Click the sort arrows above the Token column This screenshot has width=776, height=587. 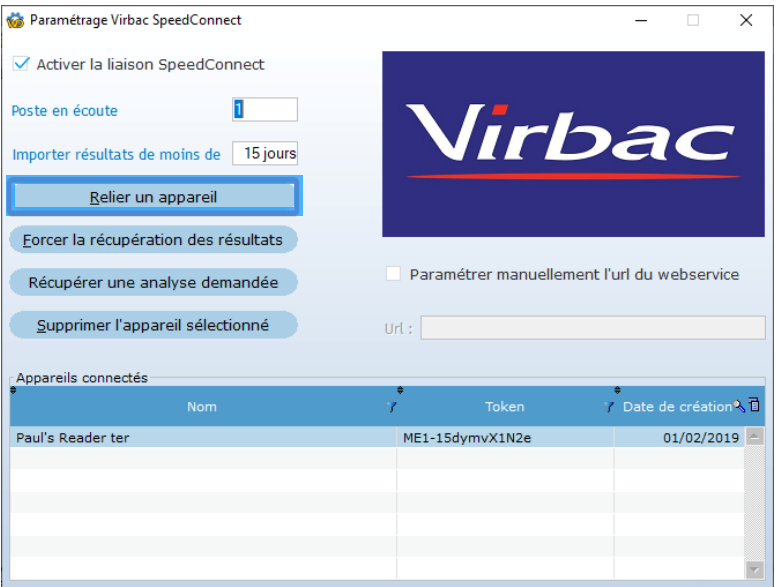pyautogui.click(x=400, y=390)
